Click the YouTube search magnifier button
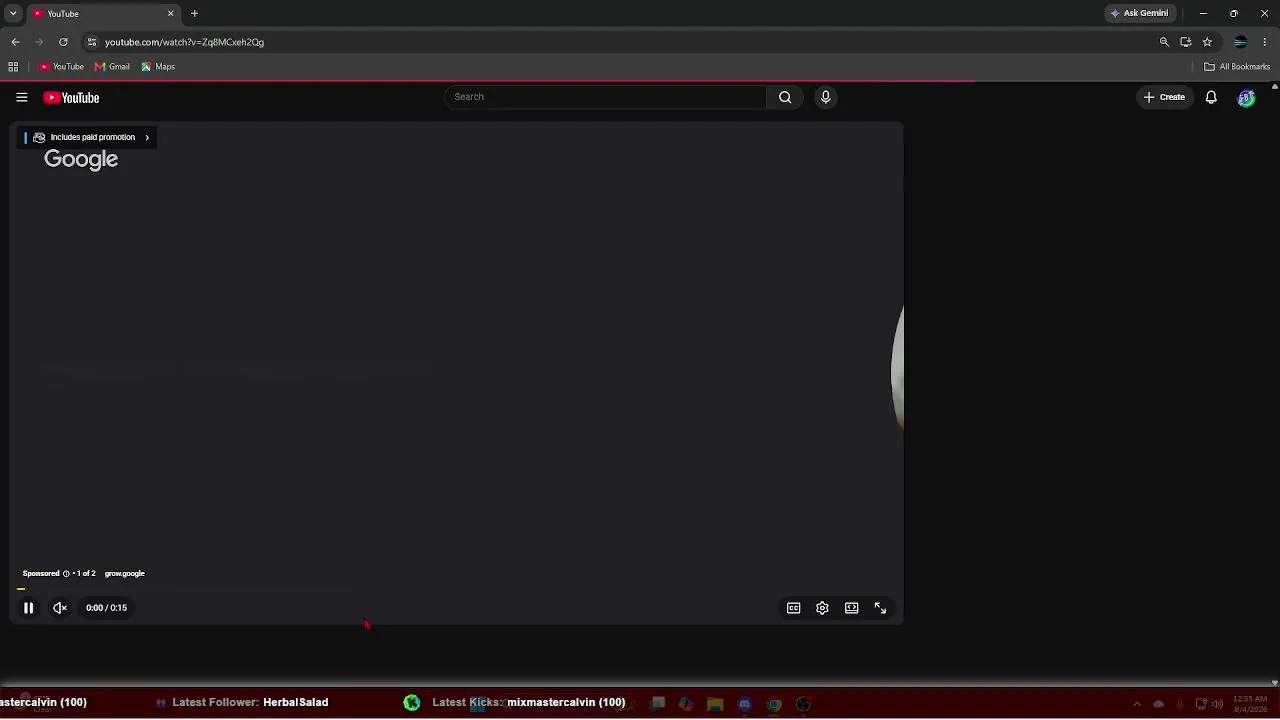The image size is (1280, 720). pos(785,97)
